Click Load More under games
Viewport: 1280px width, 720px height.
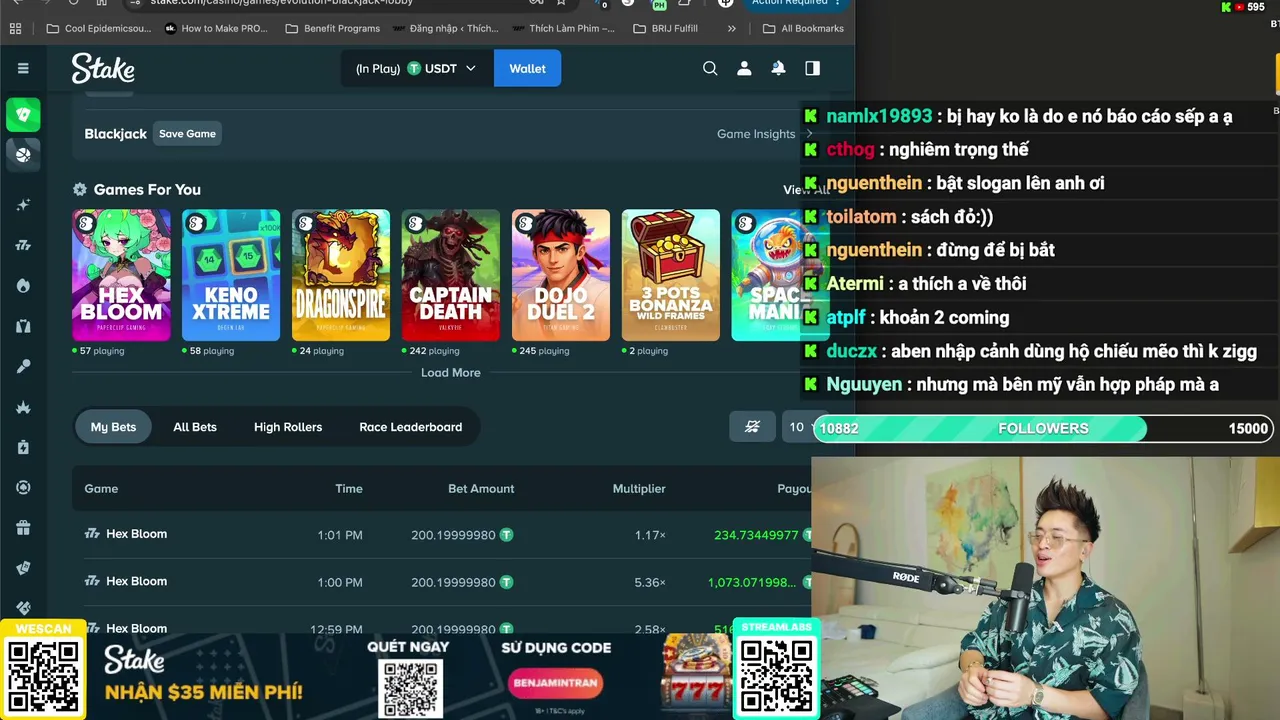451,373
